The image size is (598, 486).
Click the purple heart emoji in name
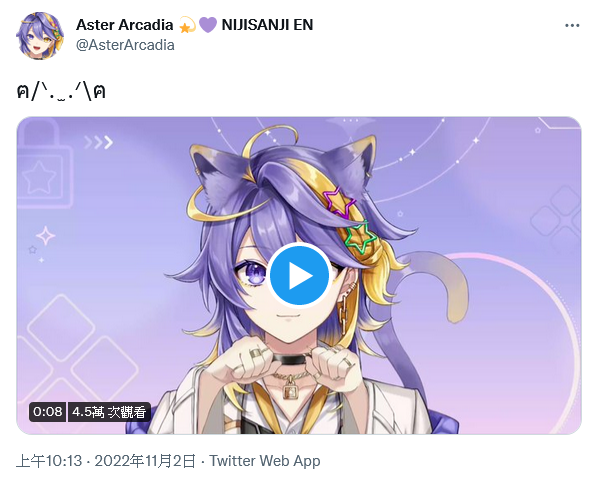coord(208,25)
